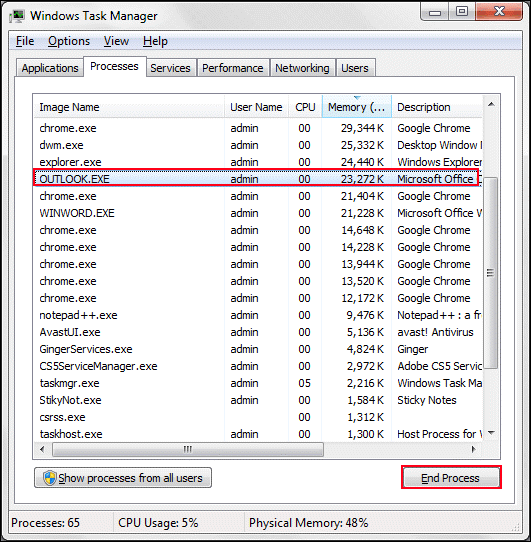The image size is (531, 542).
Task: Sort by the Memory column header
Action: click(357, 107)
